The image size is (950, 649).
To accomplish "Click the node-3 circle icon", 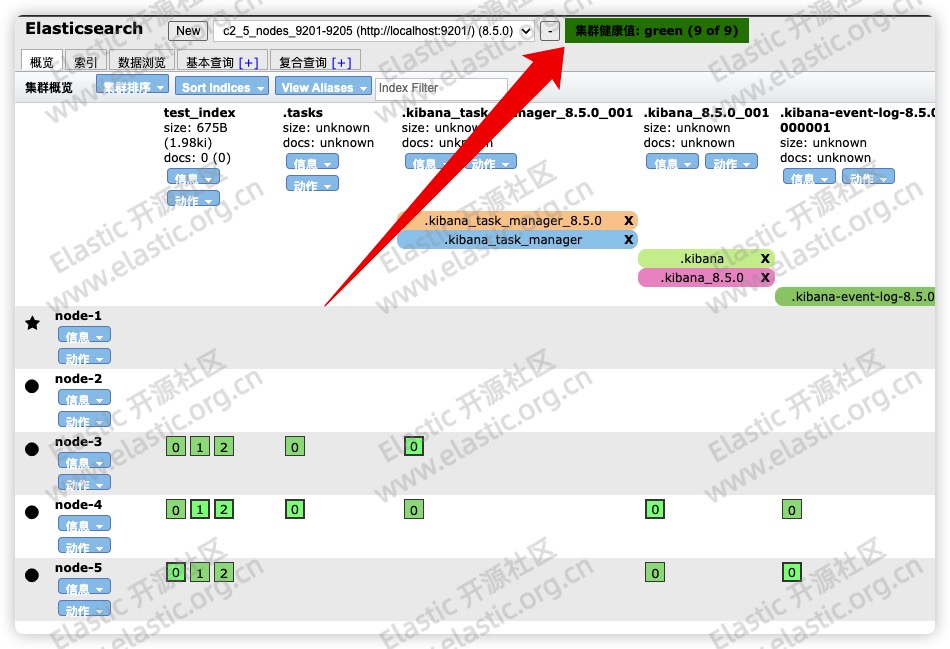I will click(x=32, y=449).
